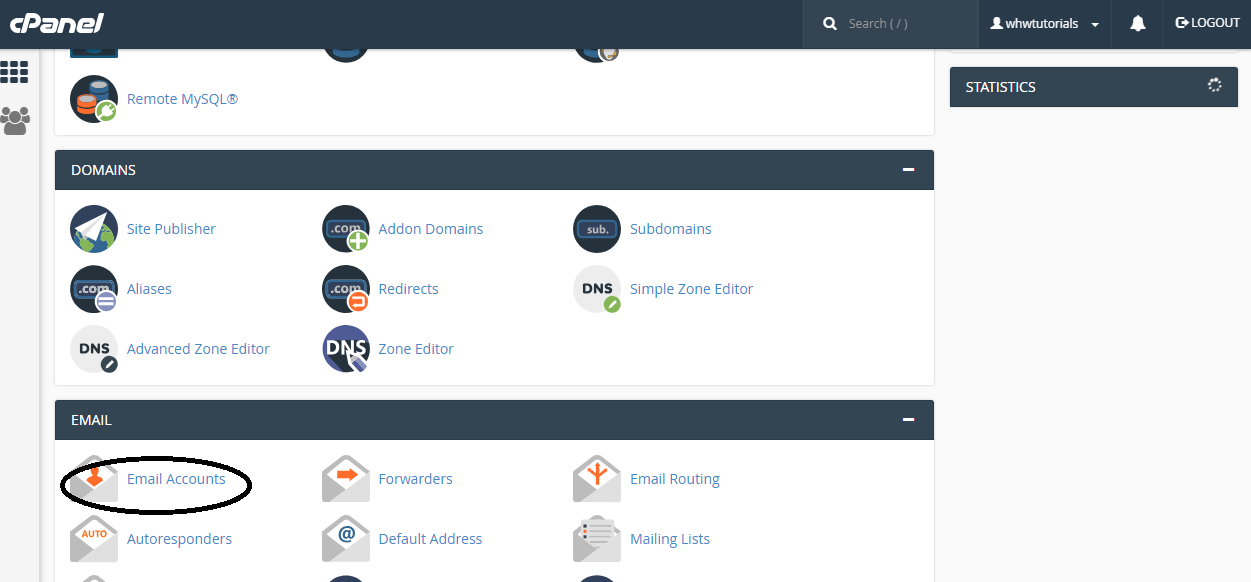Click the user manager icon in sidebar
This screenshot has width=1251, height=582.
pos(15,120)
